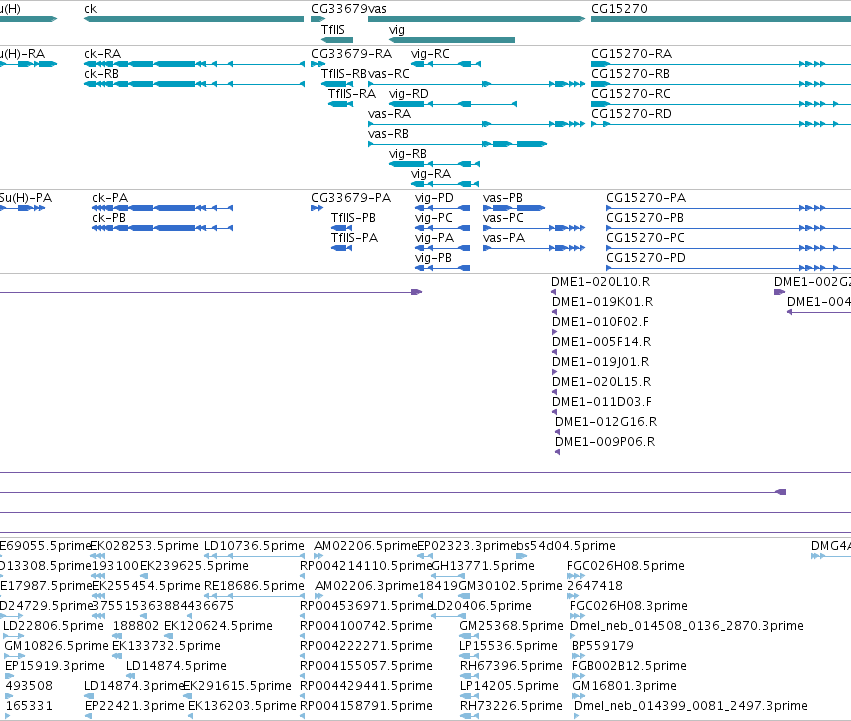
Task: Select protein label 'vas-PB'
Action: click(x=503, y=198)
